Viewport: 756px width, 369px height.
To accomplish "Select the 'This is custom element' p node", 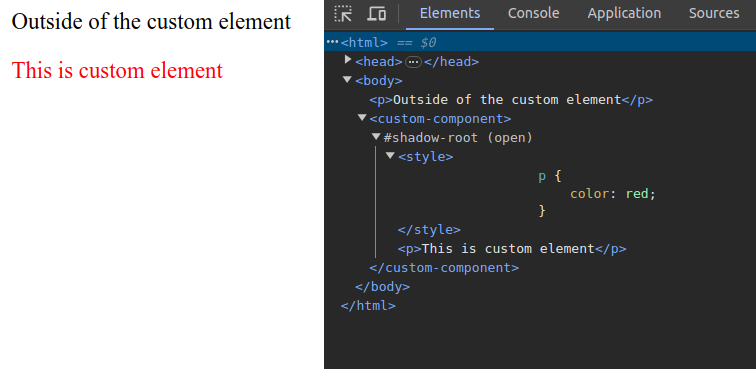I will pyautogui.click(x=512, y=249).
